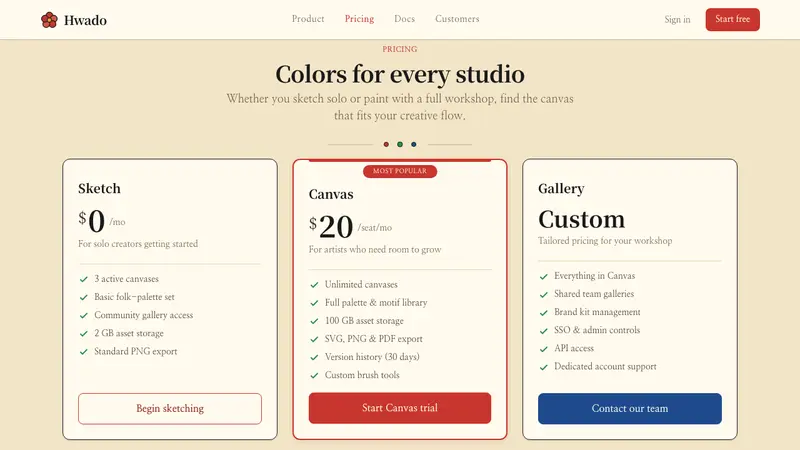Click 'SSO & admin controls' text
The height and width of the screenshot is (450, 800).
coord(597,330)
